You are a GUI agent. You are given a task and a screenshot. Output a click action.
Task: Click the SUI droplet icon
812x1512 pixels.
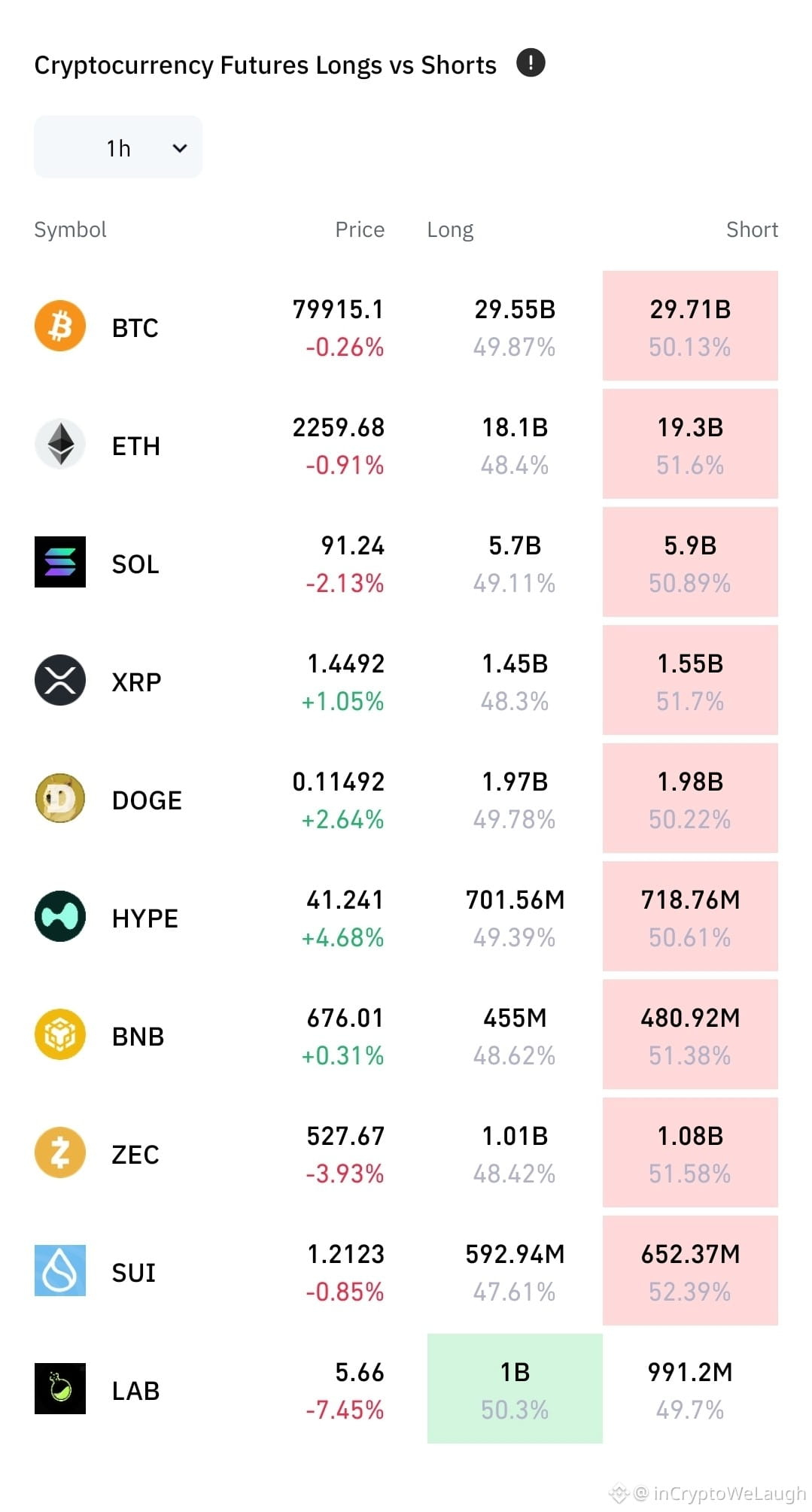[x=60, y=1271]
